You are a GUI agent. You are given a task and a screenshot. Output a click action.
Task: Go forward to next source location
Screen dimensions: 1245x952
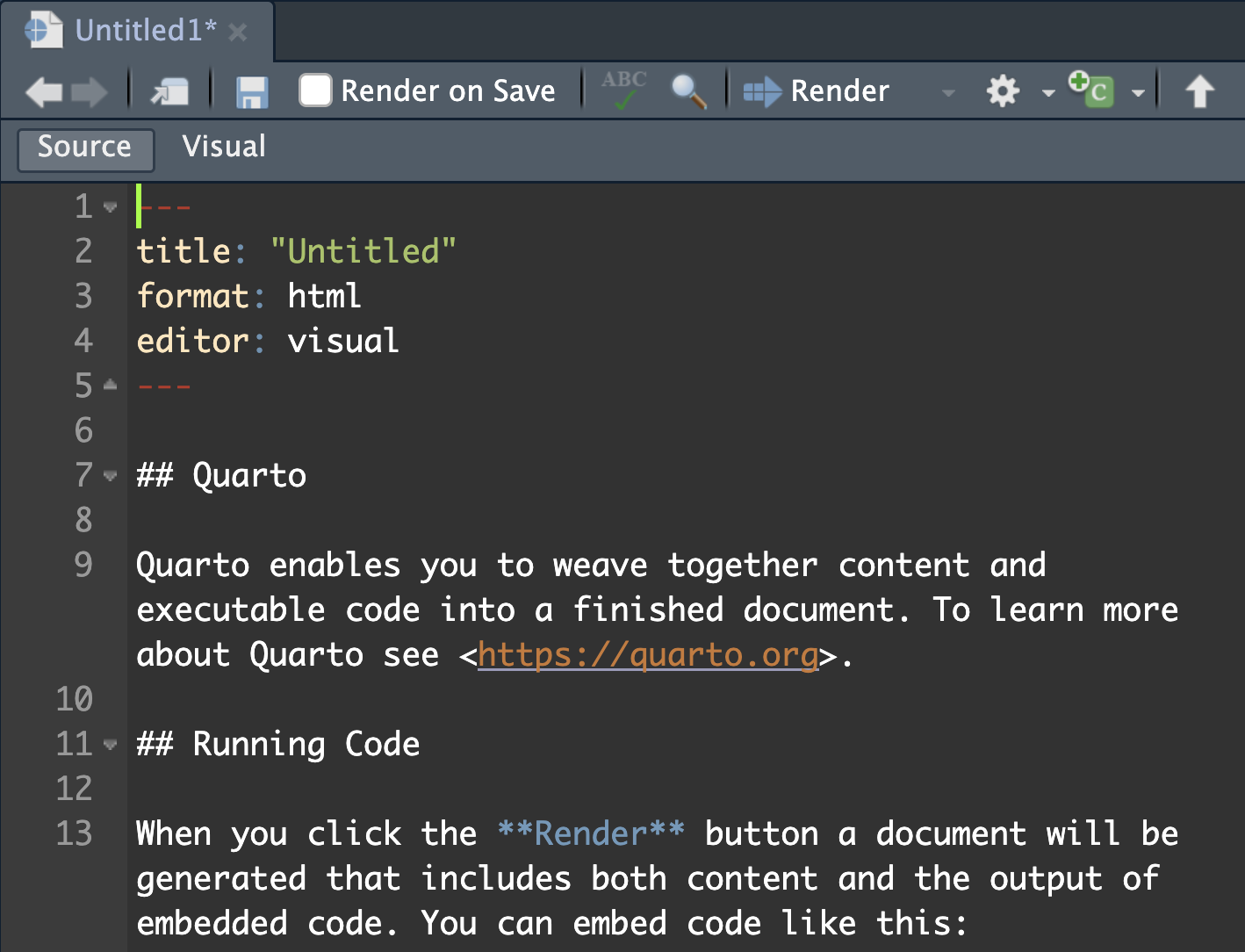(x=89, y=91)
